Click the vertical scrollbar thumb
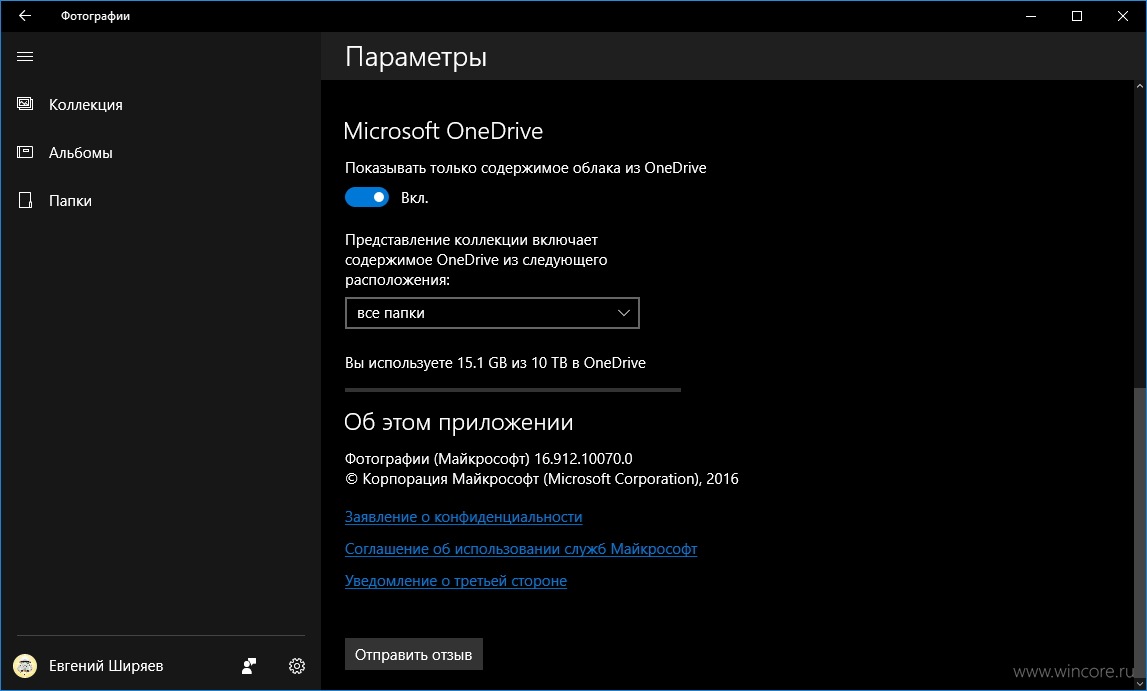Screen dimensions: 1147x691 click(x=1140, y=534)
